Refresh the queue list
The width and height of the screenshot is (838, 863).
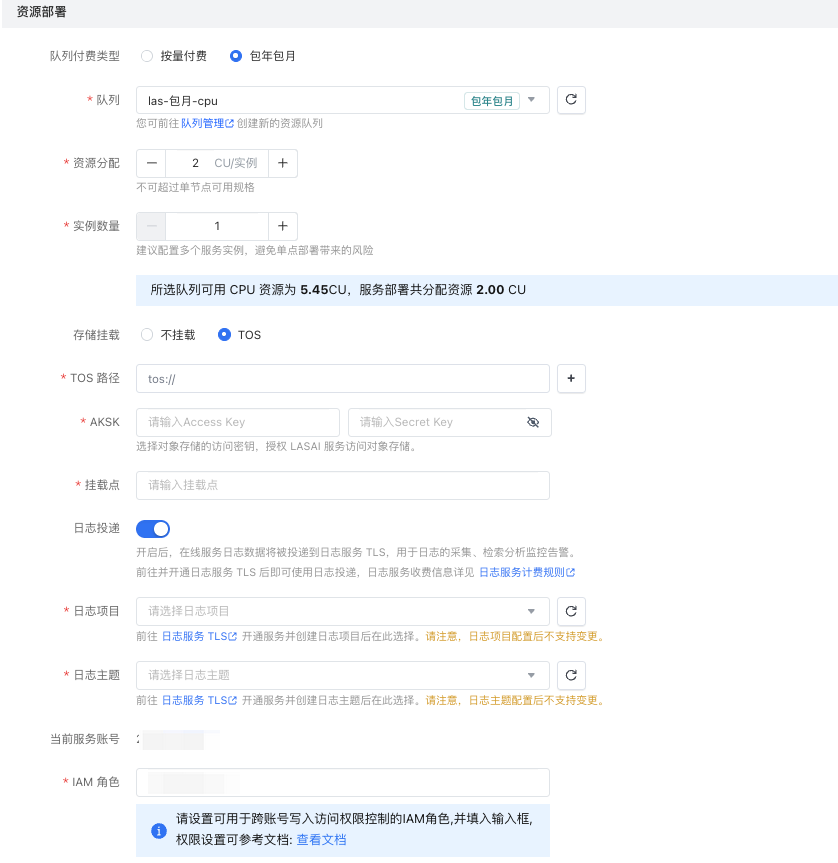[570, 99]
